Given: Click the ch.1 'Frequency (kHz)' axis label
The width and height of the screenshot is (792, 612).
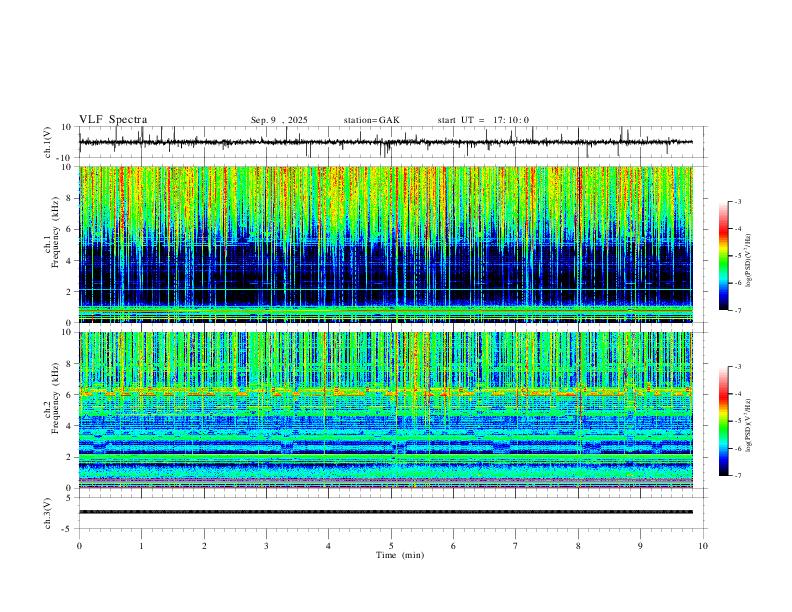Looking at the screenshot, I should 55,232.
